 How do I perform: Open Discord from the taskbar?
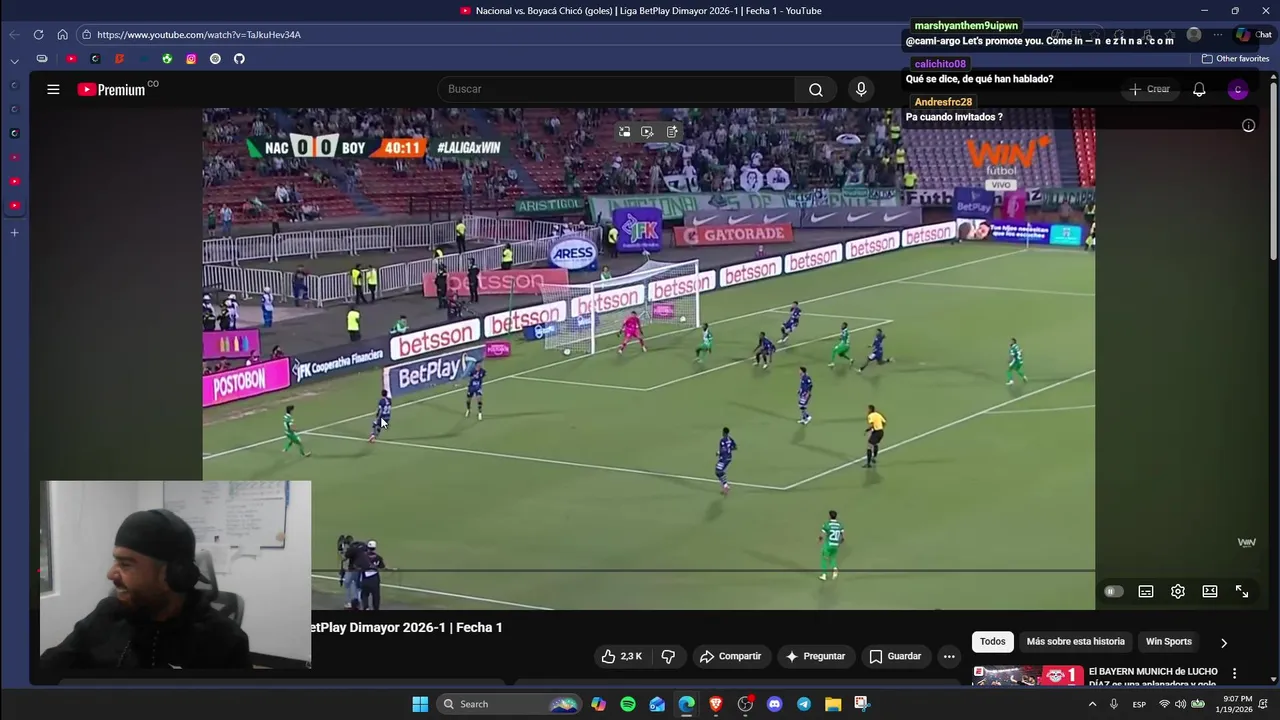774,704
